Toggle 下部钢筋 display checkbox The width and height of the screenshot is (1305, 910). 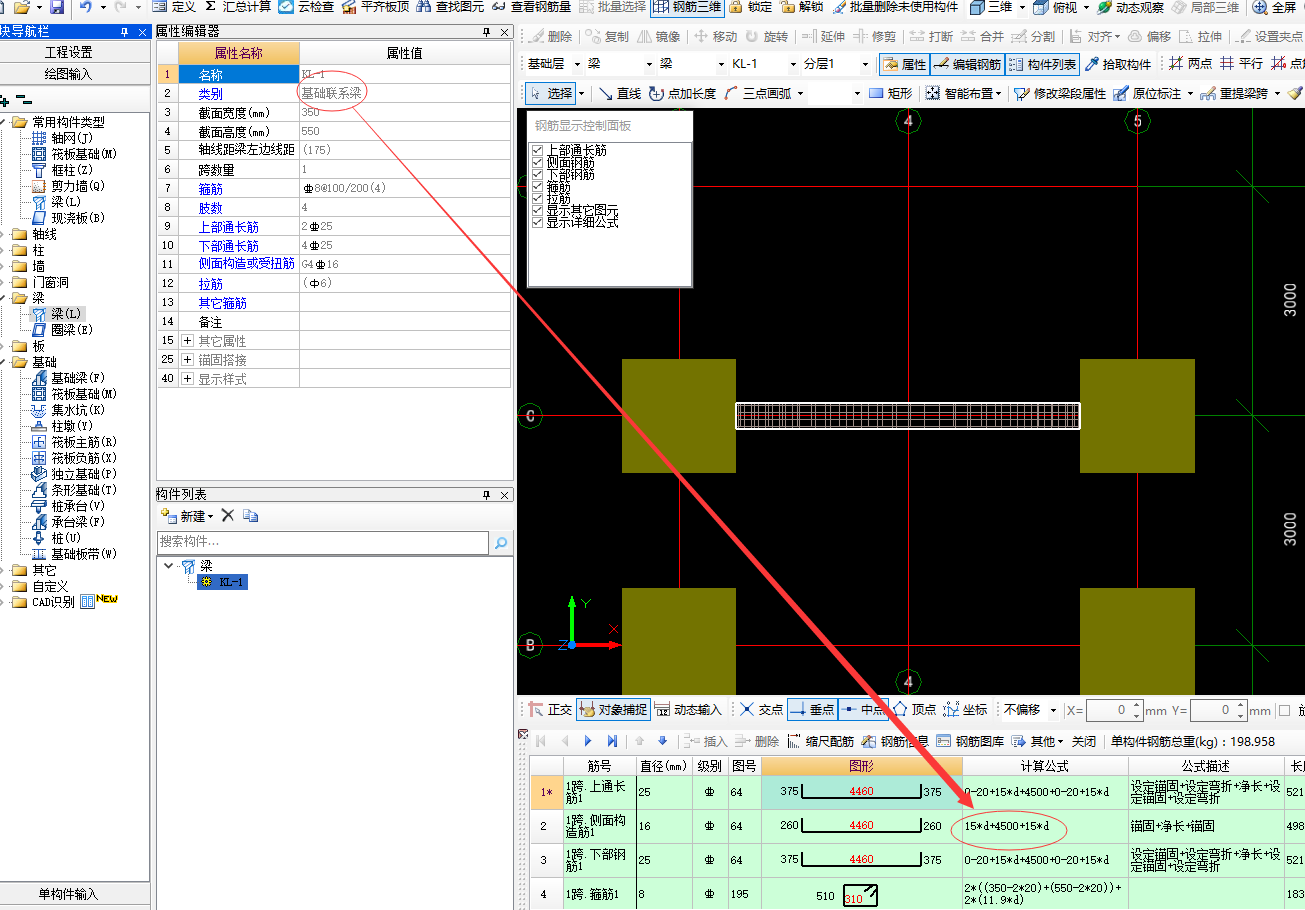pyautogui.click(x=537, y=174)
